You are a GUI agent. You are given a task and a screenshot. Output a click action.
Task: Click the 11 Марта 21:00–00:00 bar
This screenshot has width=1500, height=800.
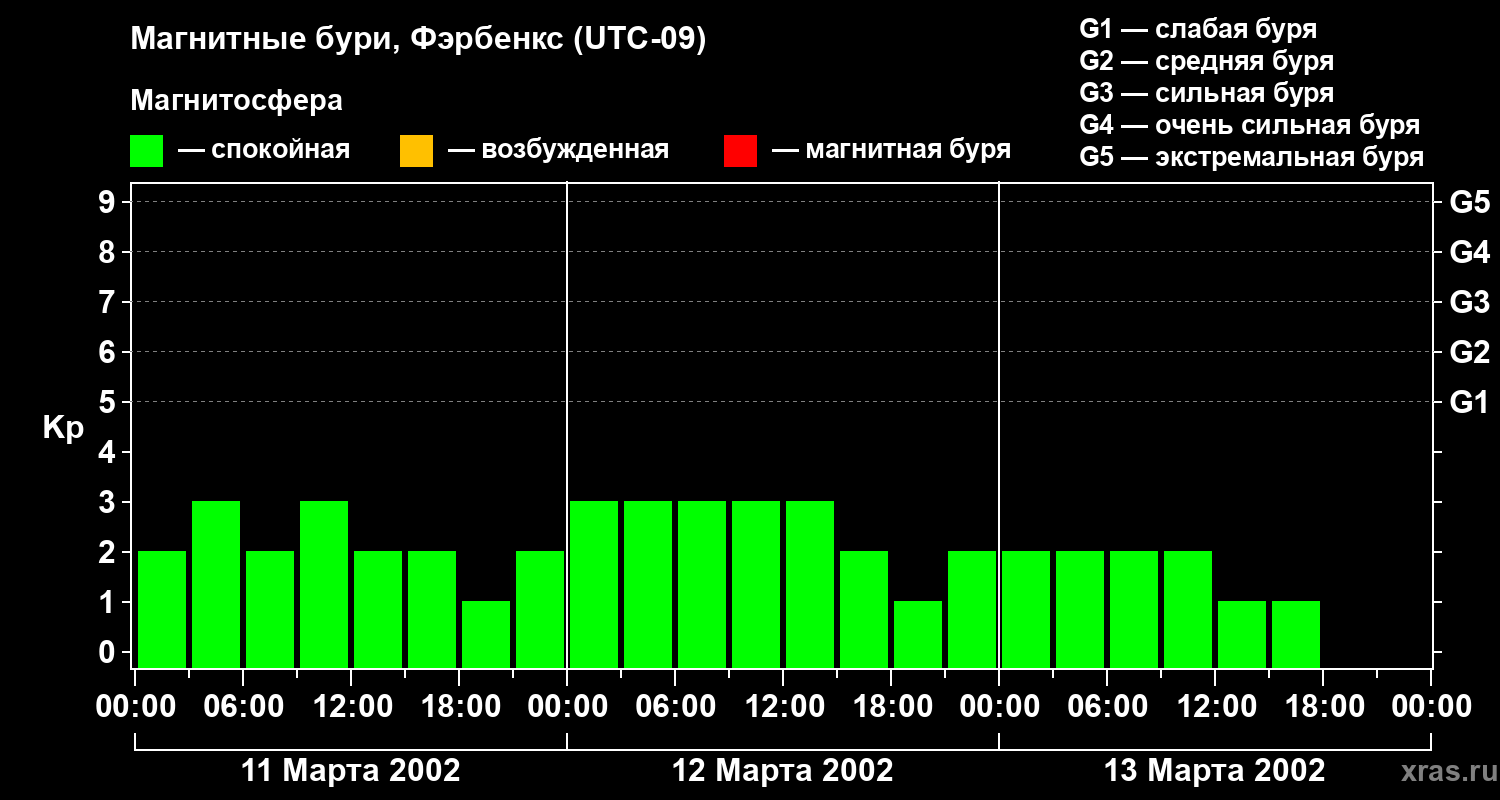540,609
